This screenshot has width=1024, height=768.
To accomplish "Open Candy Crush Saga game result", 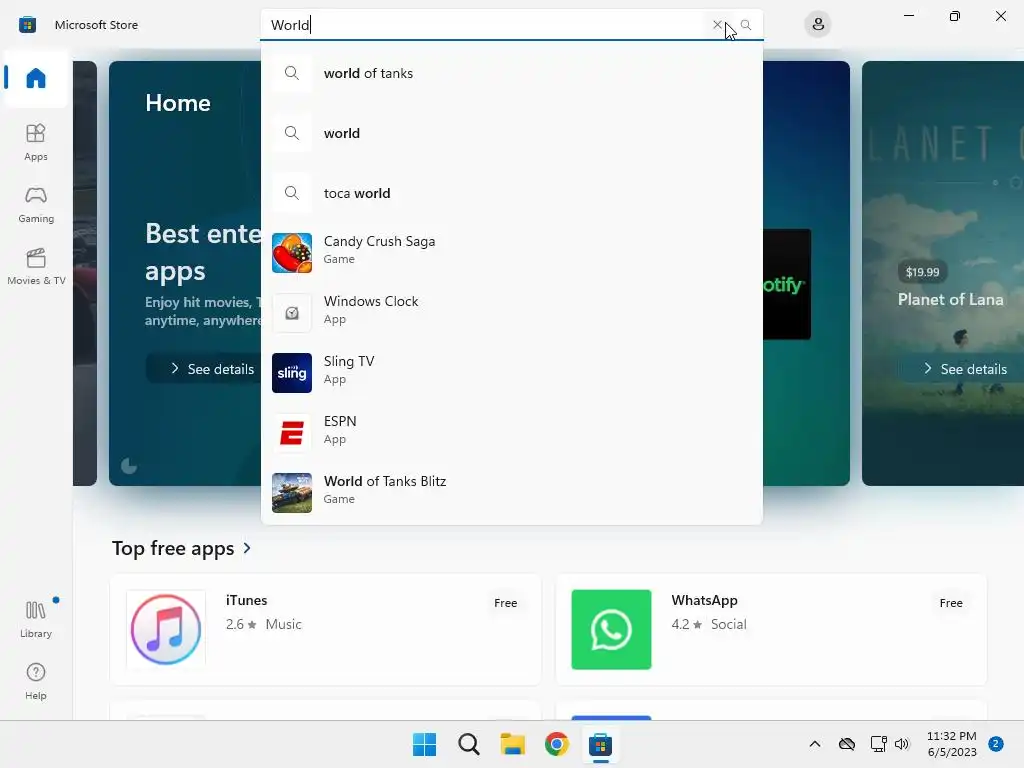I will (x=511, y=253).
